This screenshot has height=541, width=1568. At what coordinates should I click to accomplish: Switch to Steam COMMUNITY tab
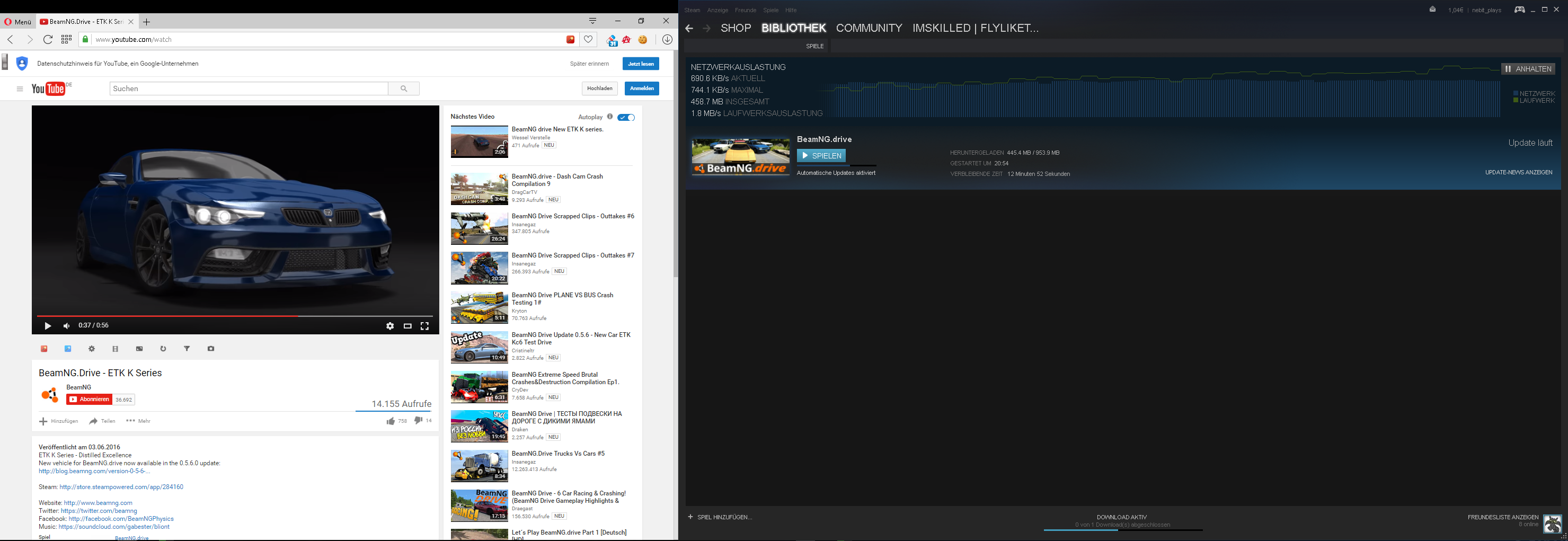tap(869, 28)
